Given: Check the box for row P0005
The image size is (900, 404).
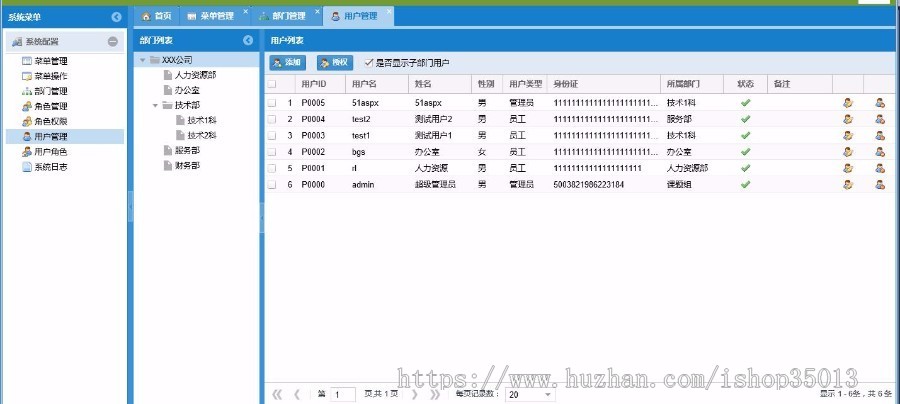Looking at the screenshot, I should tap(272, 103).
